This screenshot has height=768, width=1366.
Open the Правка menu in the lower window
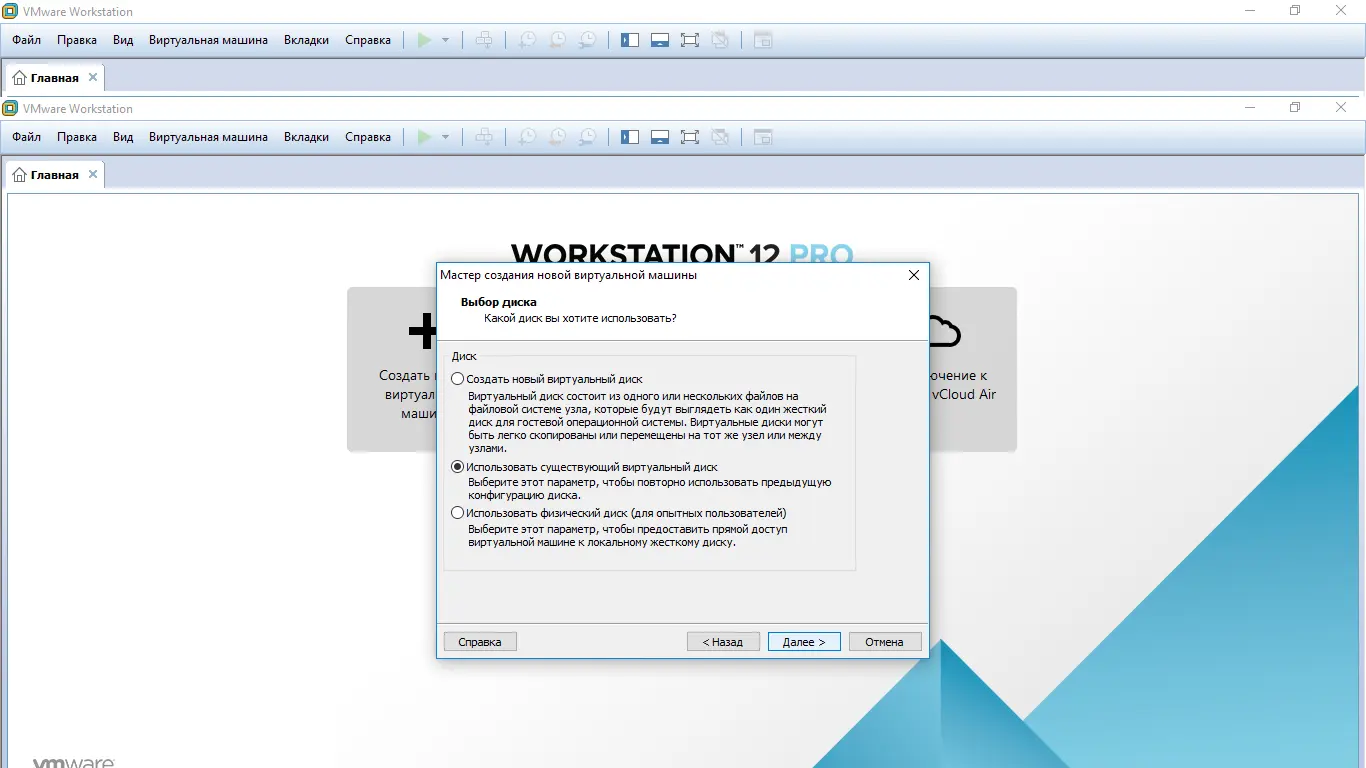pos(77,137)
